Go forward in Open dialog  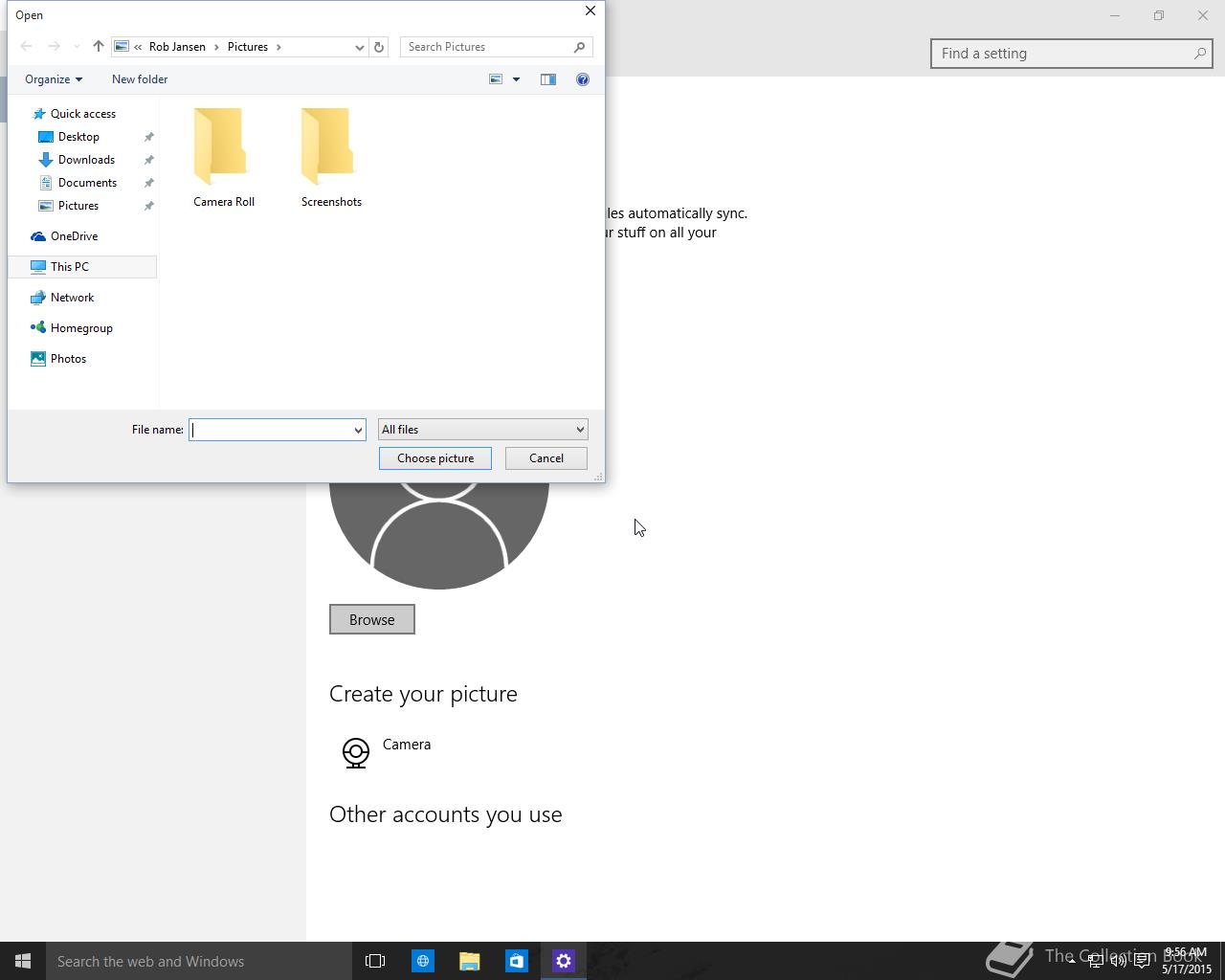pos(54,47)
